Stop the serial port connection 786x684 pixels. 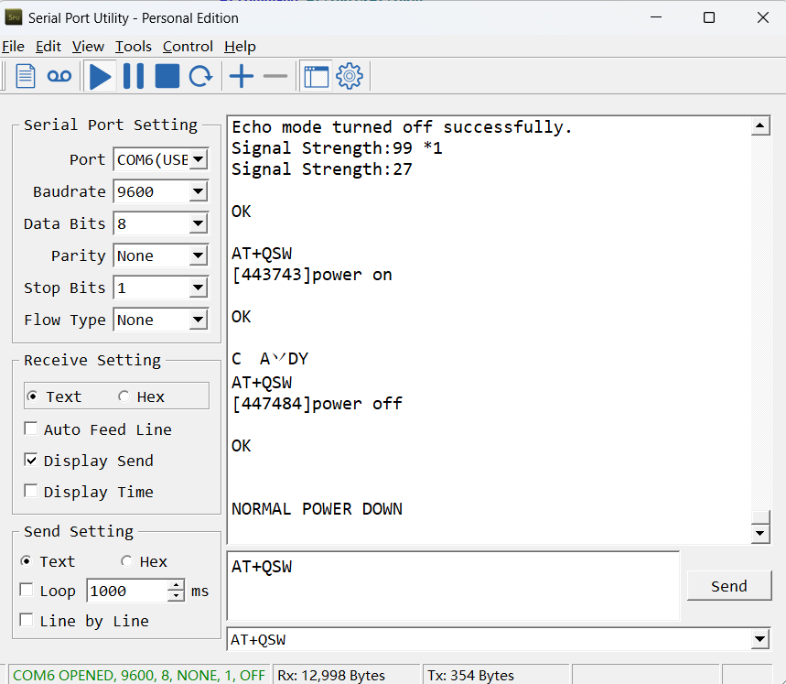[167, 76]
